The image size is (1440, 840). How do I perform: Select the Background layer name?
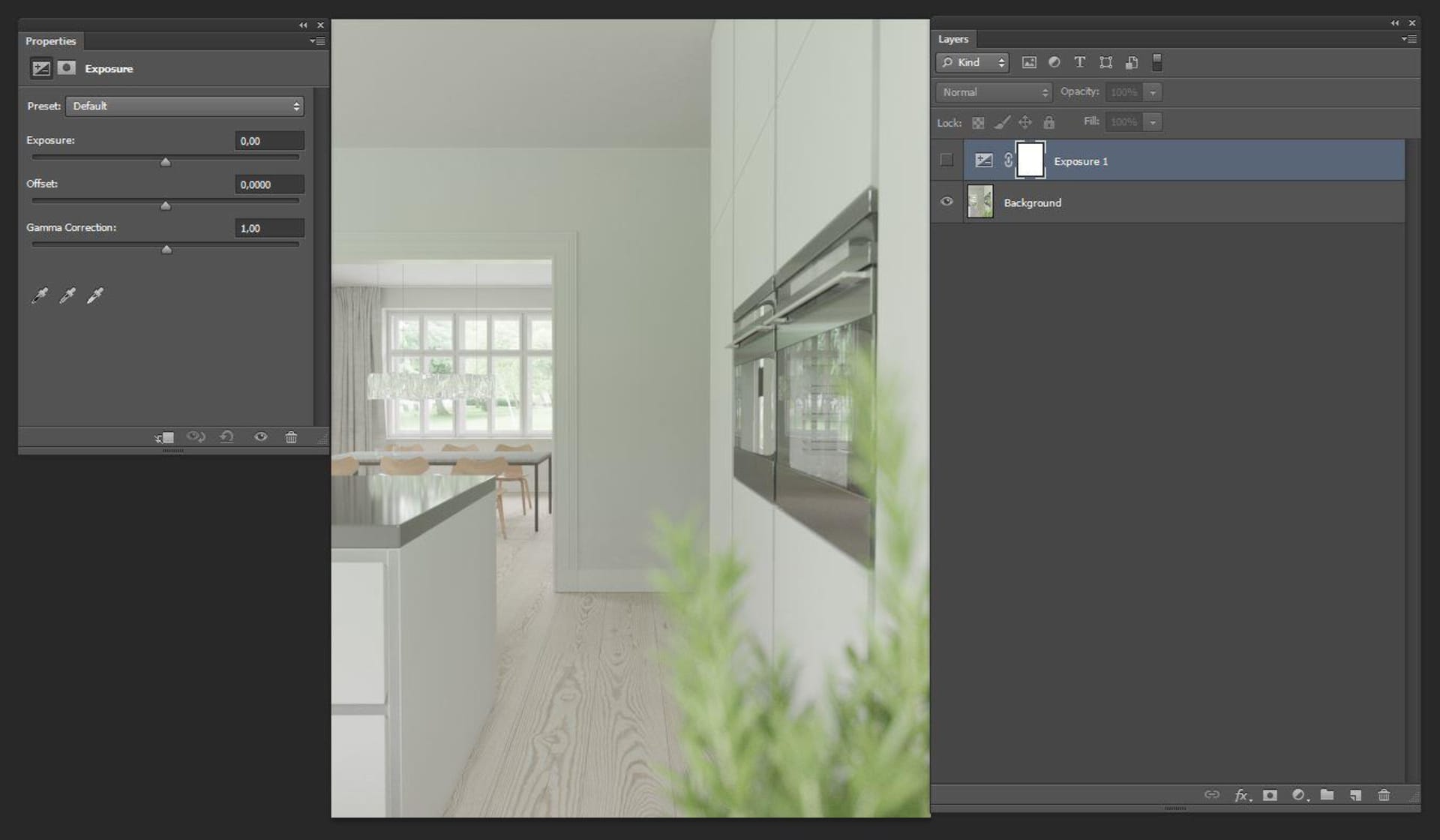coord(1032,202)
